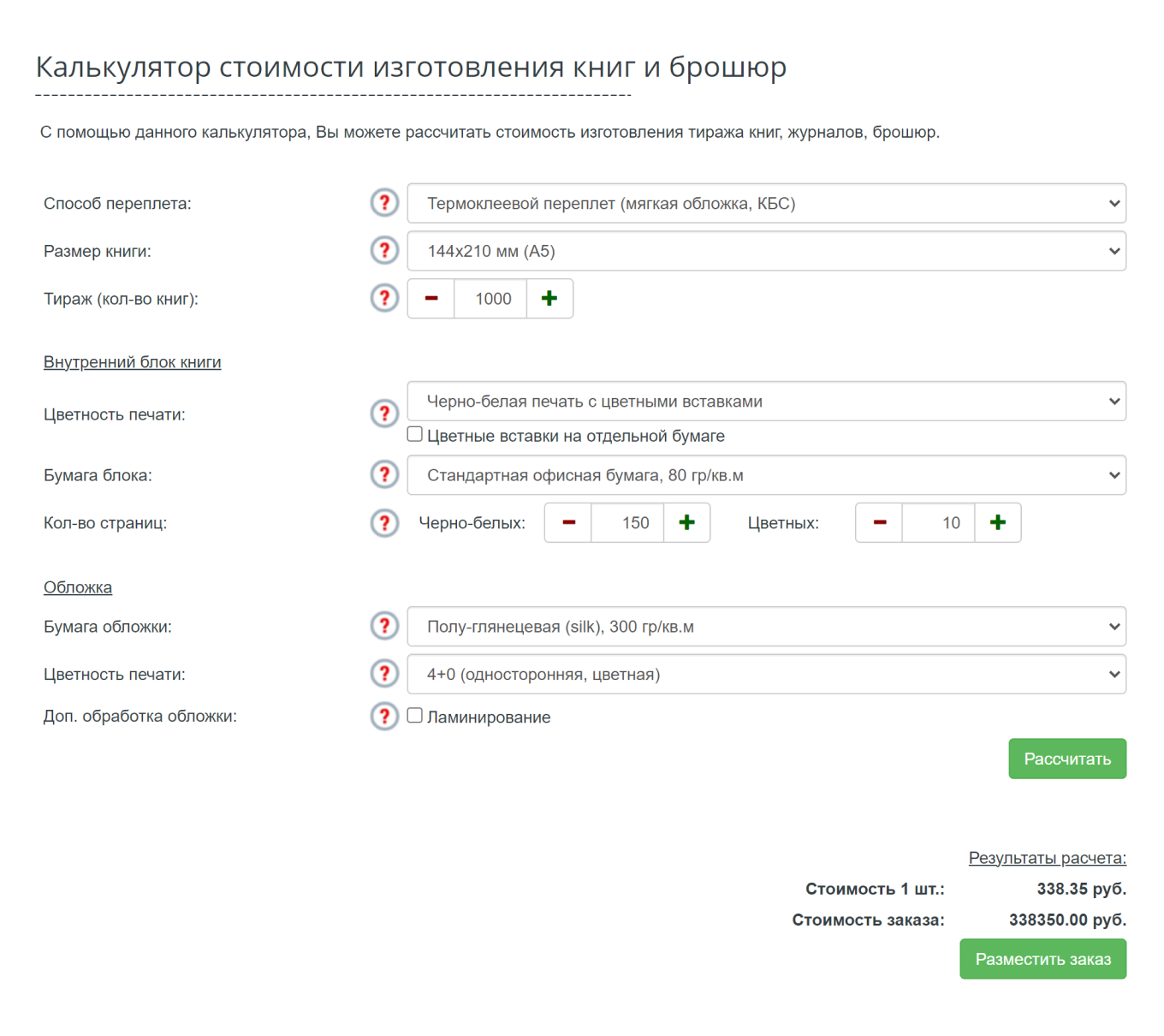
Task: Expand the book size 144x210 мм dropdown
Action: pos(766,252)
